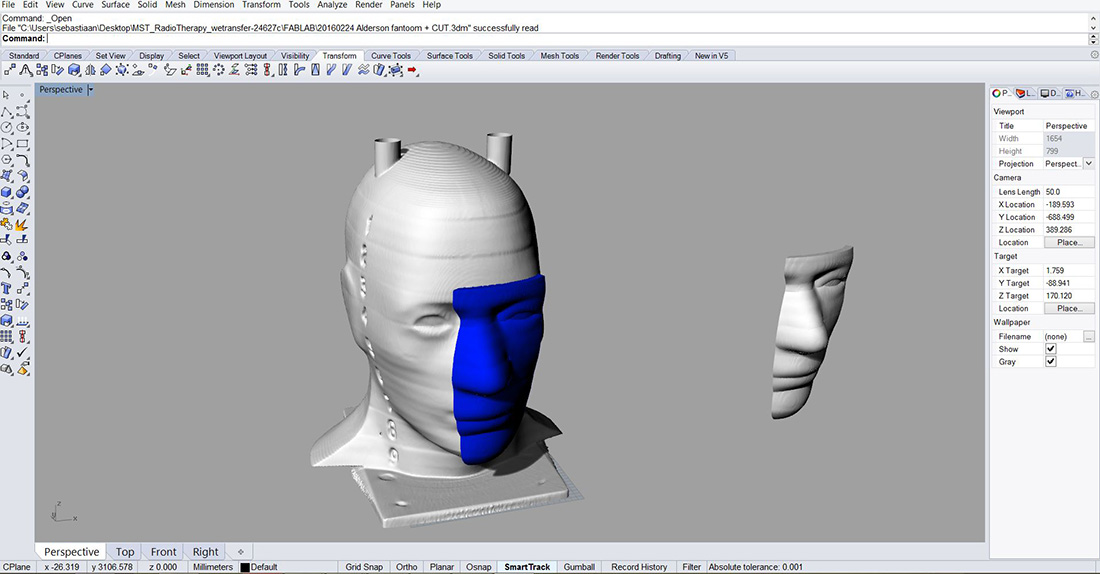Image resolution: width=1100 pixels, height=574 pixels.
Task: Select the Box solid tool in sidebar
Action: (x=6, y=191)
